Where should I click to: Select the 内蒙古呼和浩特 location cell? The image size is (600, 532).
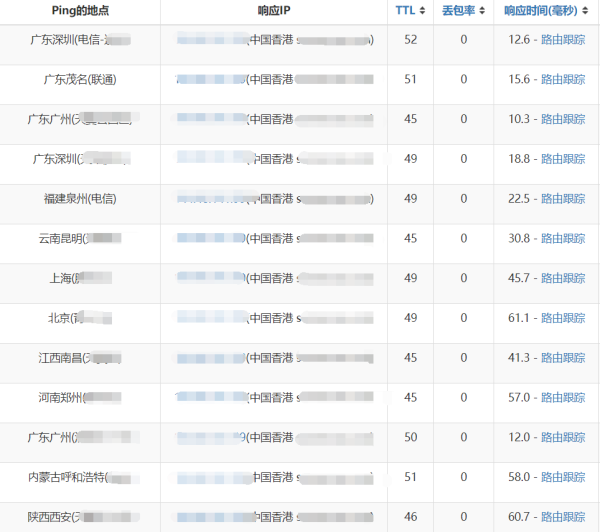click(x=80, y=482)
